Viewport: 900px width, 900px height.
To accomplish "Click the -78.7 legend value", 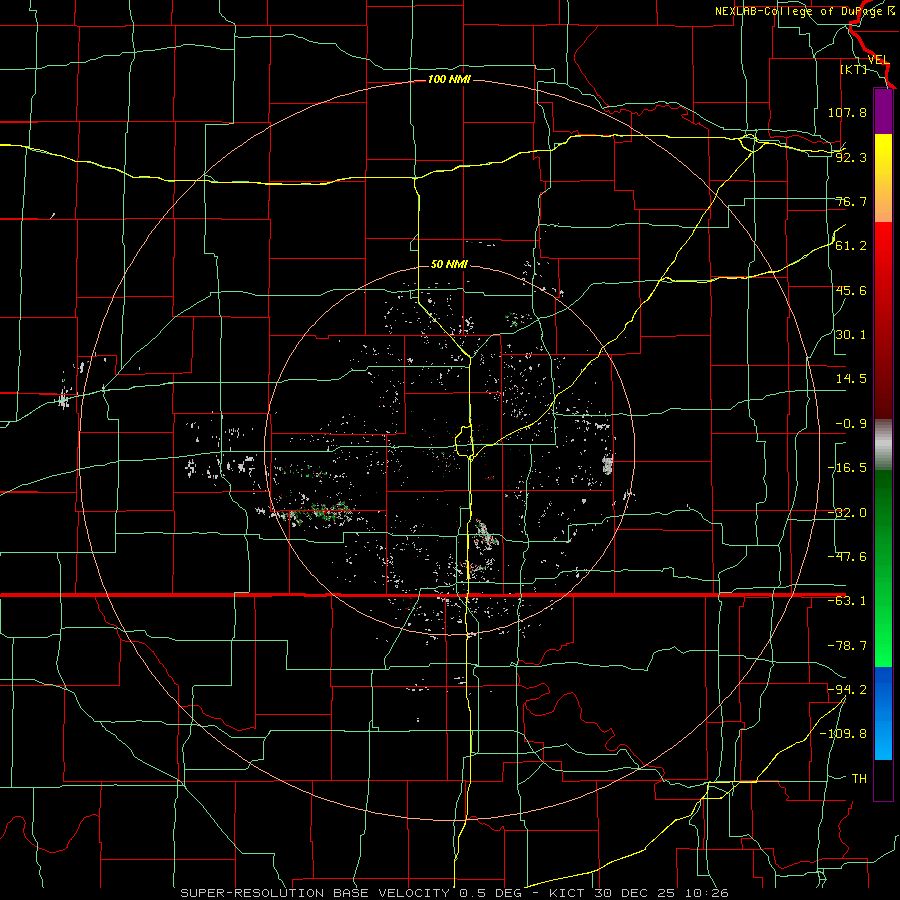I will (x=847, y=646).
